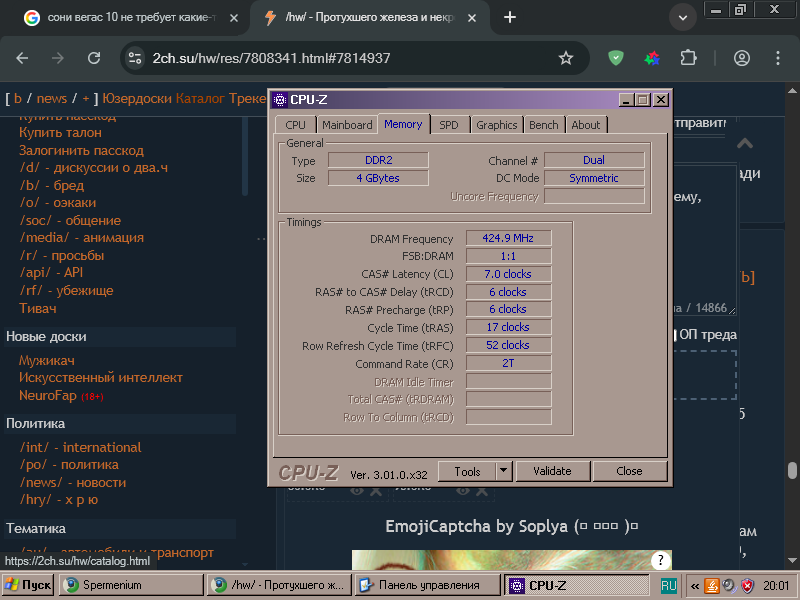800x600 pixels.
Task: Open the /news/ - новости board
Action: [x=72, y=483]
